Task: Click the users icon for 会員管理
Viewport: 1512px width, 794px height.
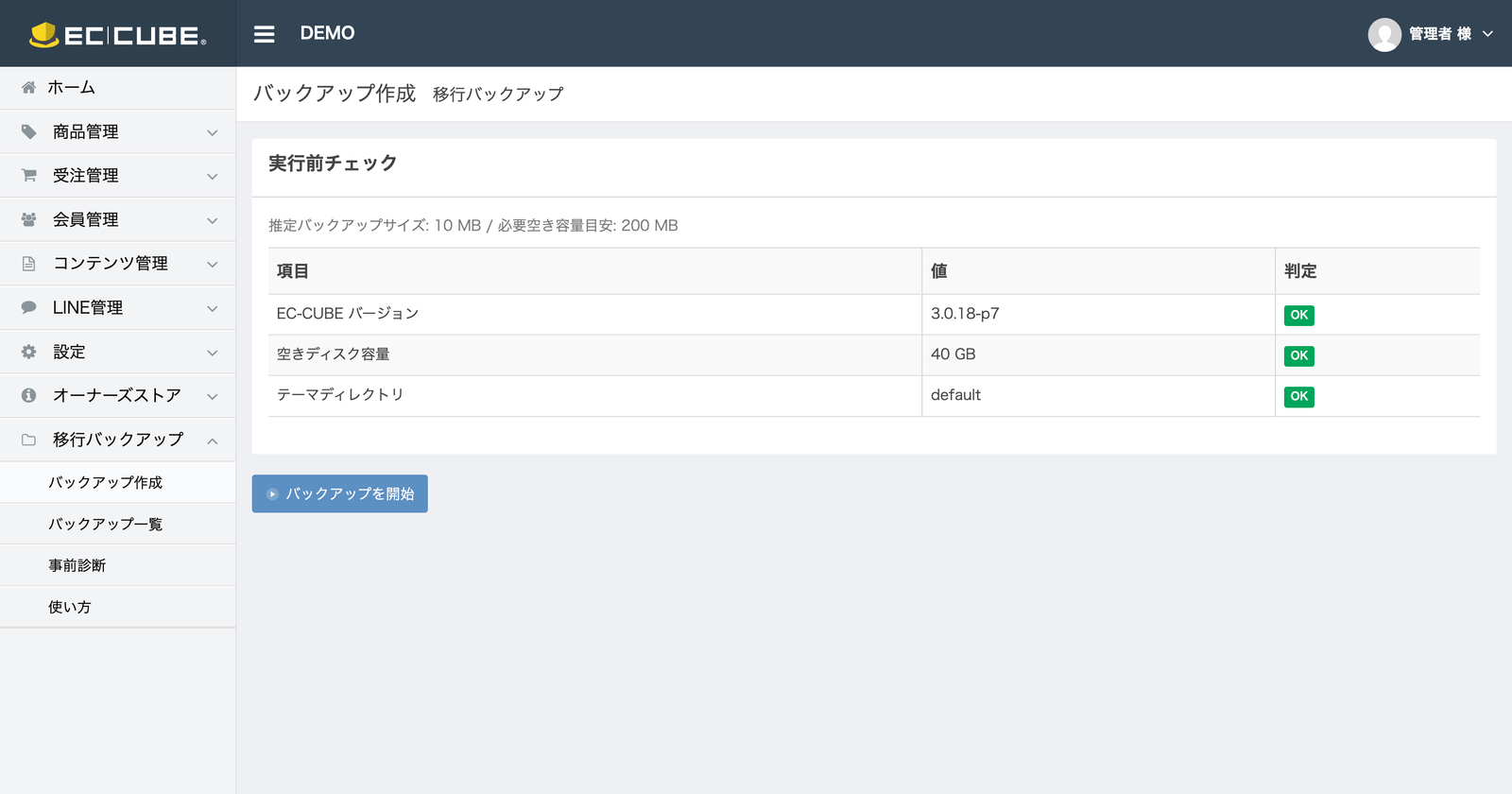Action: tap(29, 219)
